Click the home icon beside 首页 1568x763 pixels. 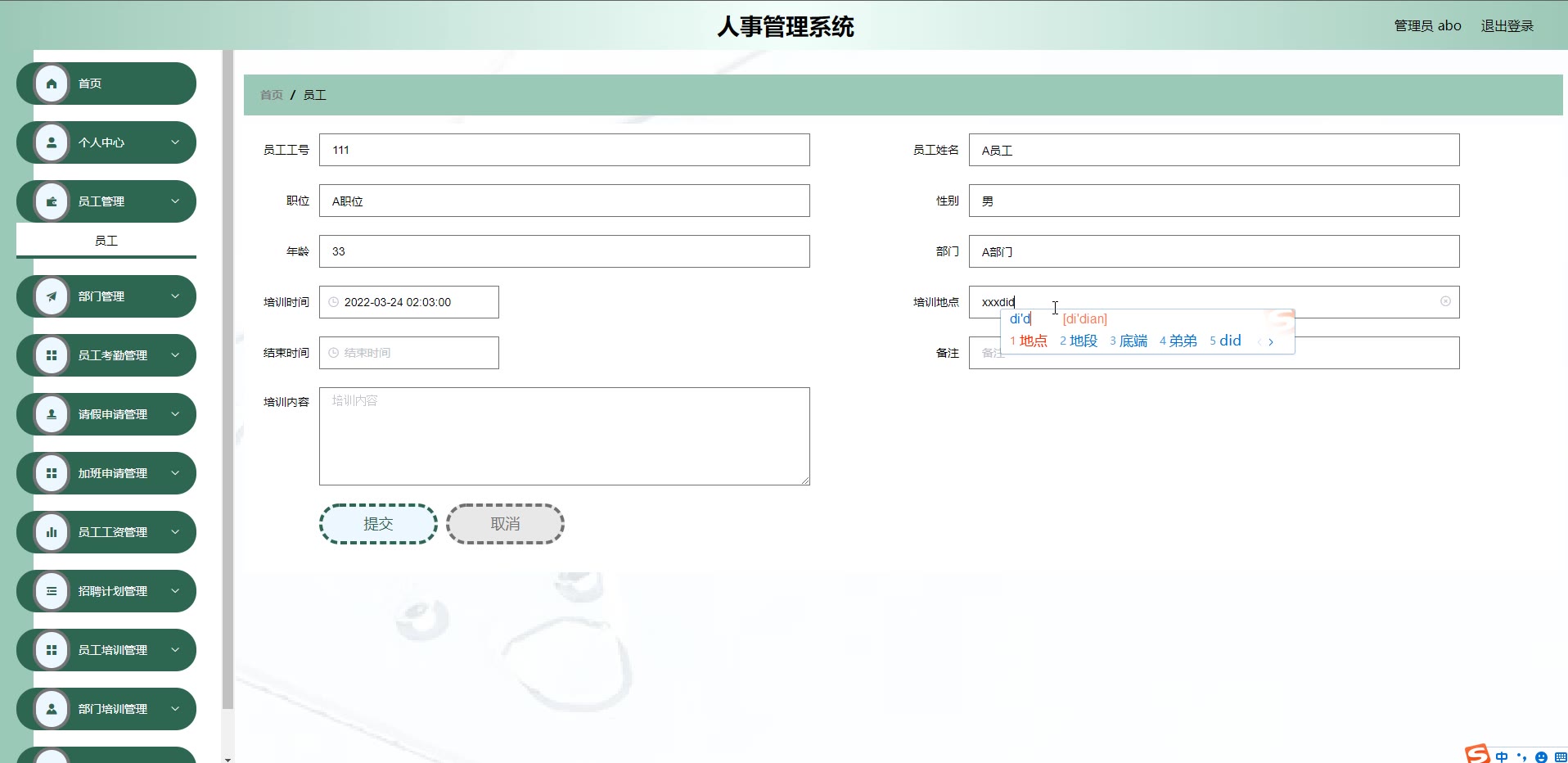52,84
